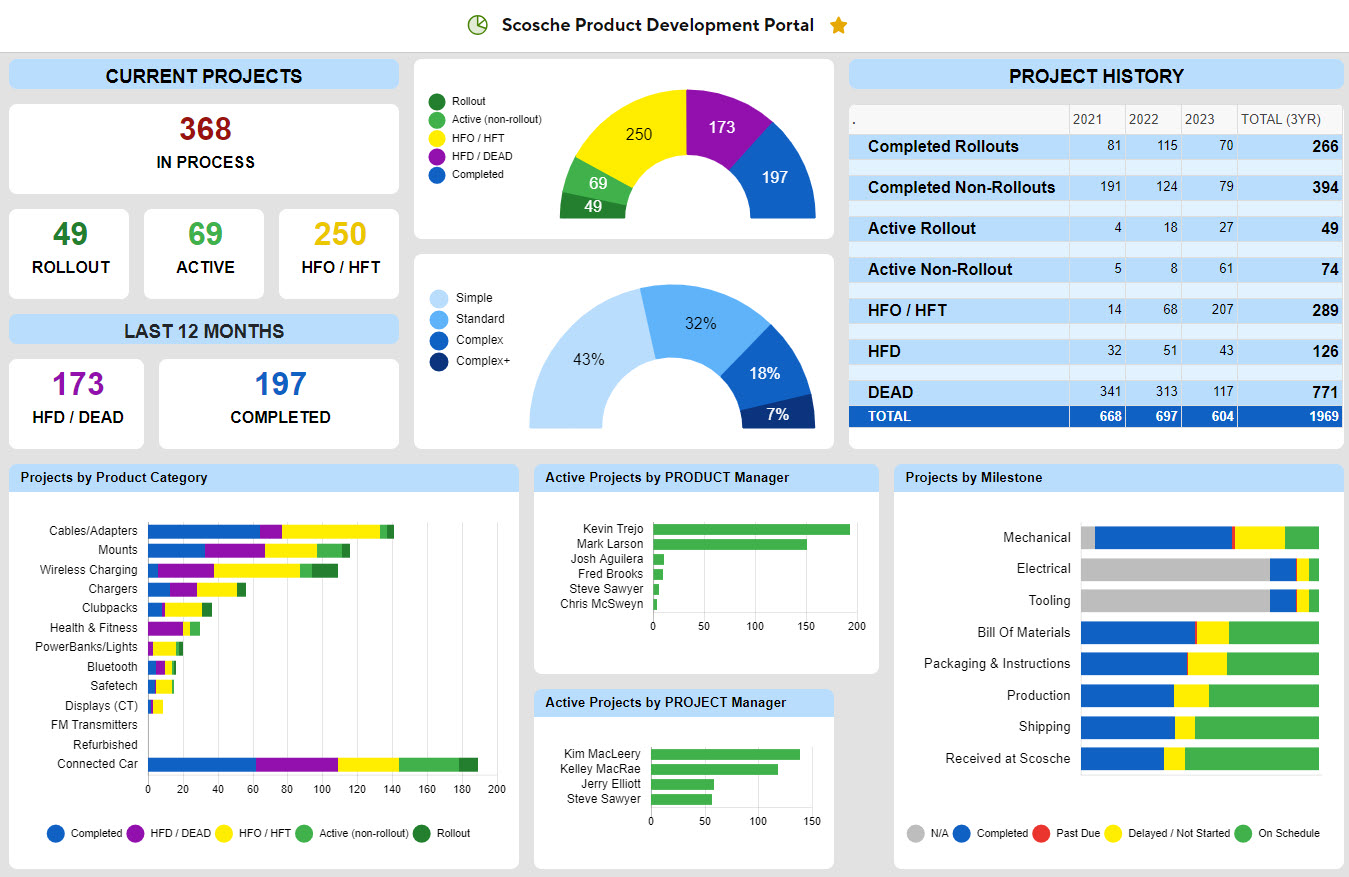Click the Projects by Milestone title
The width and height of the screenshot is (1349, 877).
(974, 478)
